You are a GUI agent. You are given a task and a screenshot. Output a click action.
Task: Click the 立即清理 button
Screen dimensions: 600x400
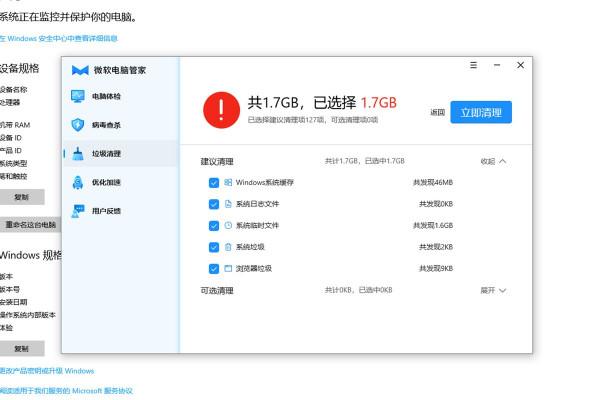coord(481,112)
